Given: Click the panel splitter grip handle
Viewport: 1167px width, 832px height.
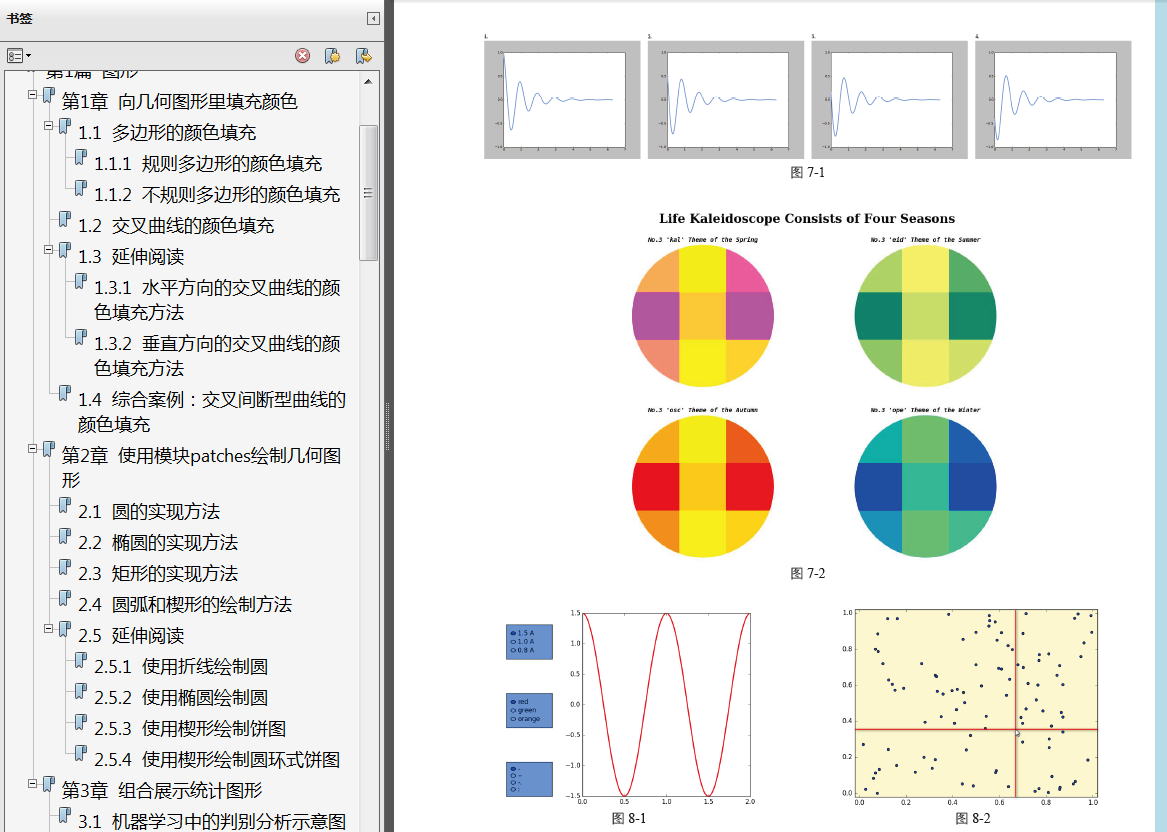Looking at the screenshot, I should pyautogui.click(x=387, y=426).
